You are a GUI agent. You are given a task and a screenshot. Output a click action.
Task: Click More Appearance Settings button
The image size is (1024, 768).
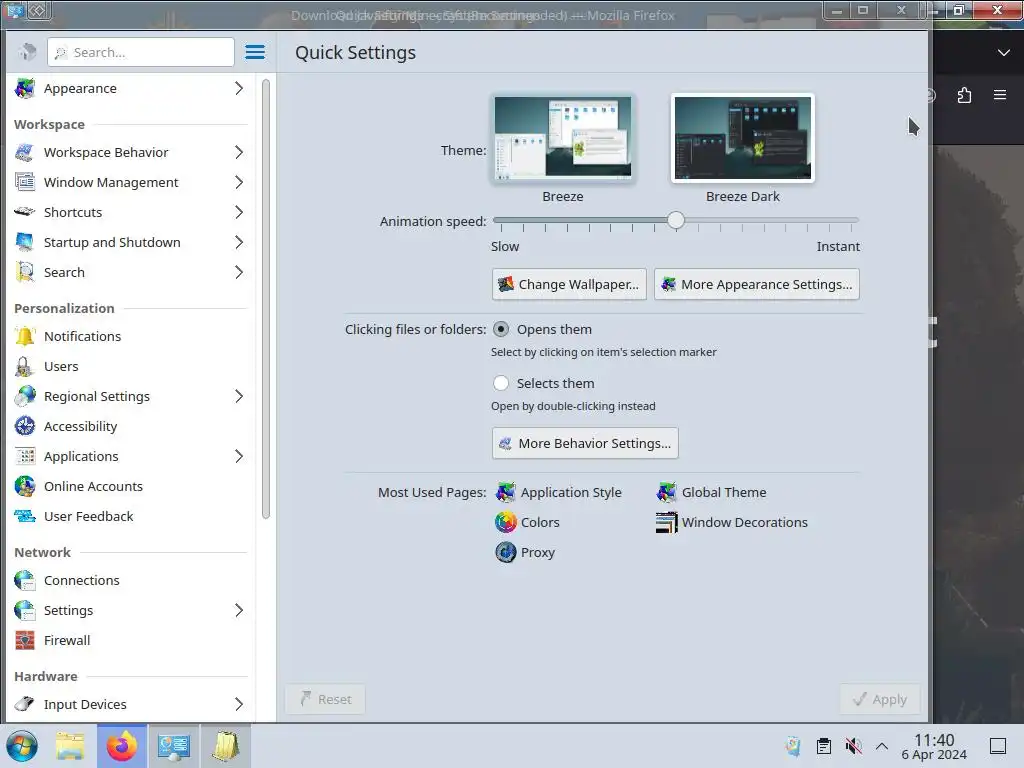pos(757,284)
